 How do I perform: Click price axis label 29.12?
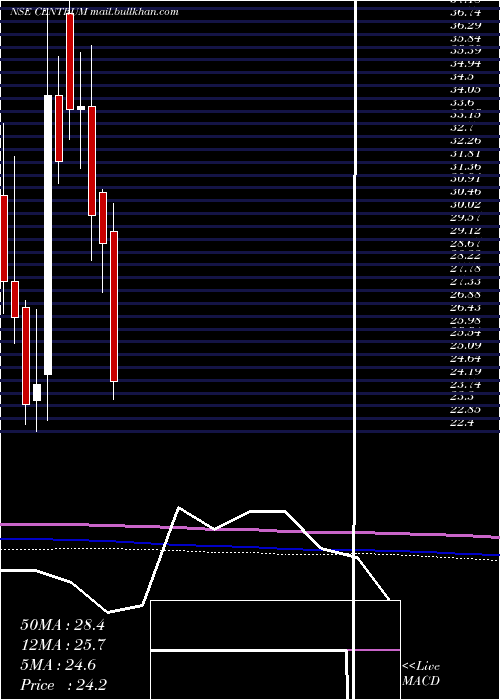(x=465, y=230)
